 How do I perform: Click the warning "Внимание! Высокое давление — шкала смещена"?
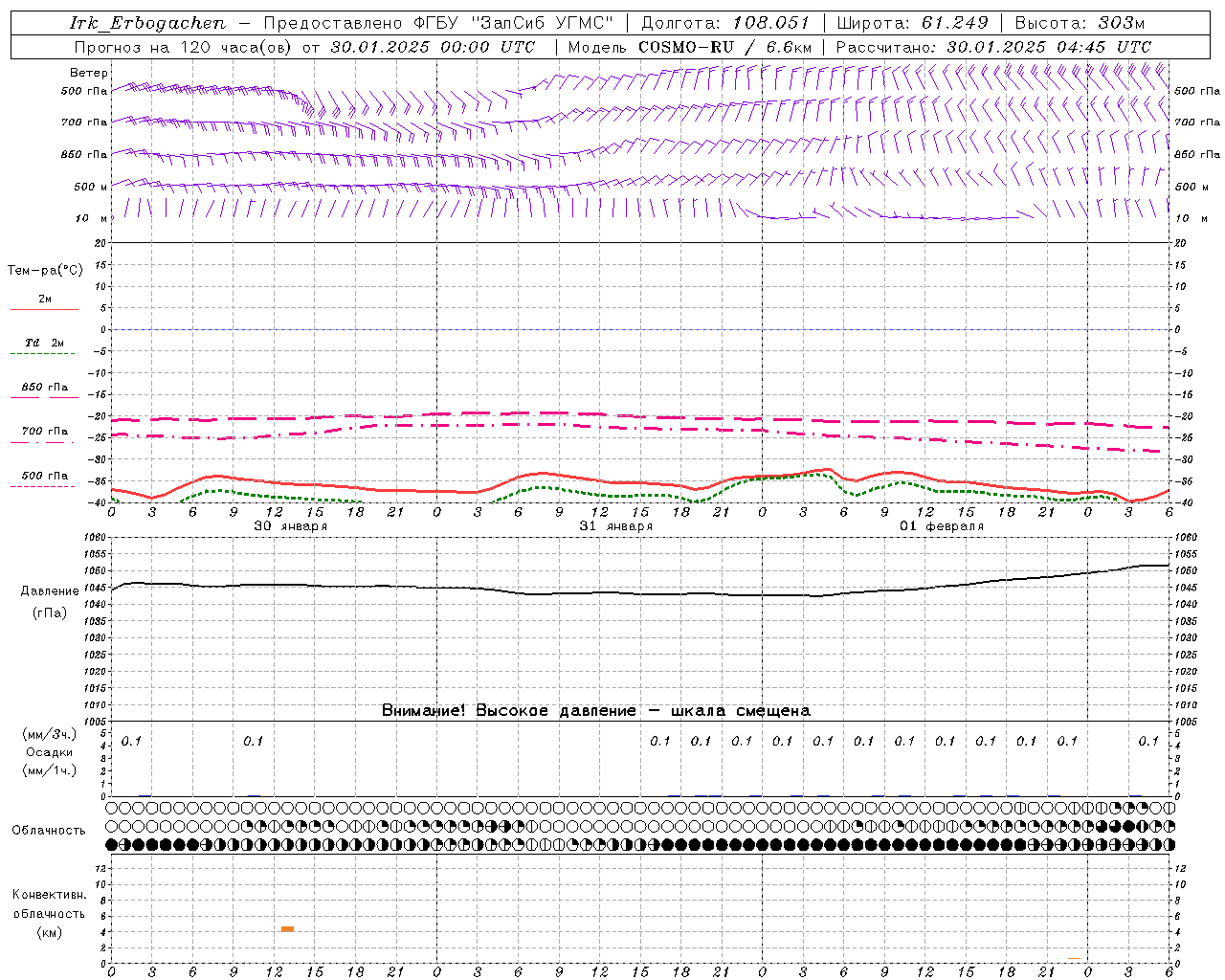(596, 711)
